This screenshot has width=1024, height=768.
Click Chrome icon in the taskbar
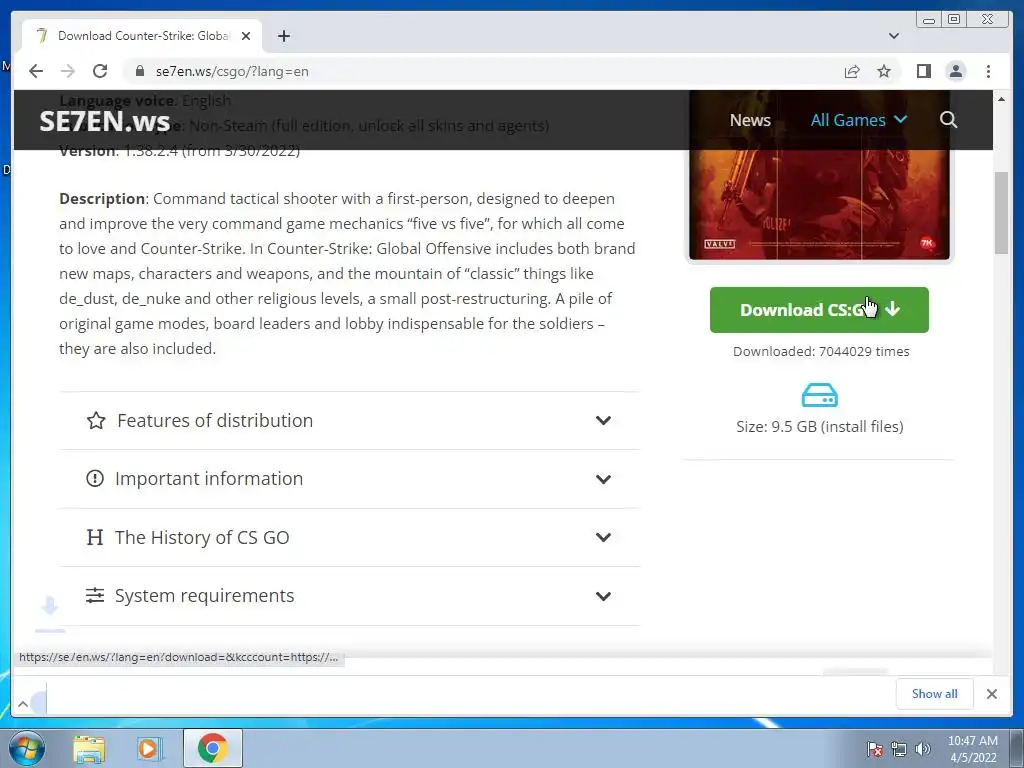point(212,748)
